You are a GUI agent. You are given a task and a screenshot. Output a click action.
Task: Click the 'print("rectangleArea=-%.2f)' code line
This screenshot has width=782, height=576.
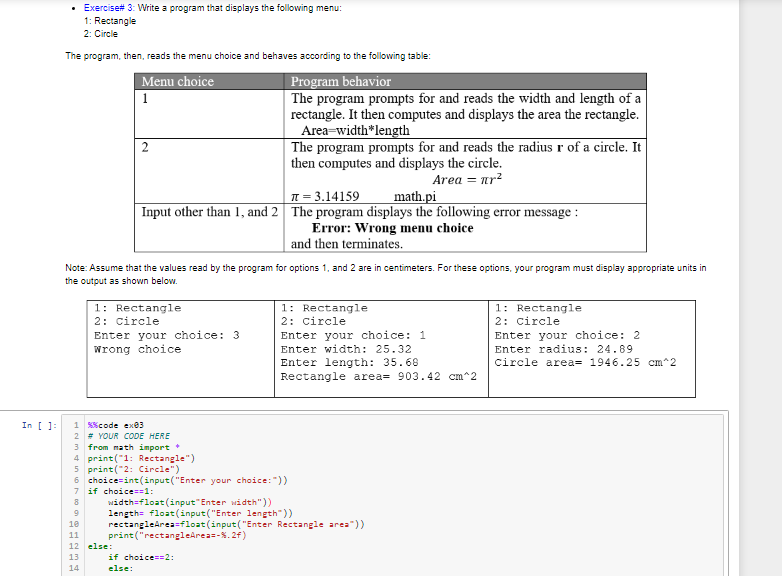pyautogui.click(x=177, y=535)
